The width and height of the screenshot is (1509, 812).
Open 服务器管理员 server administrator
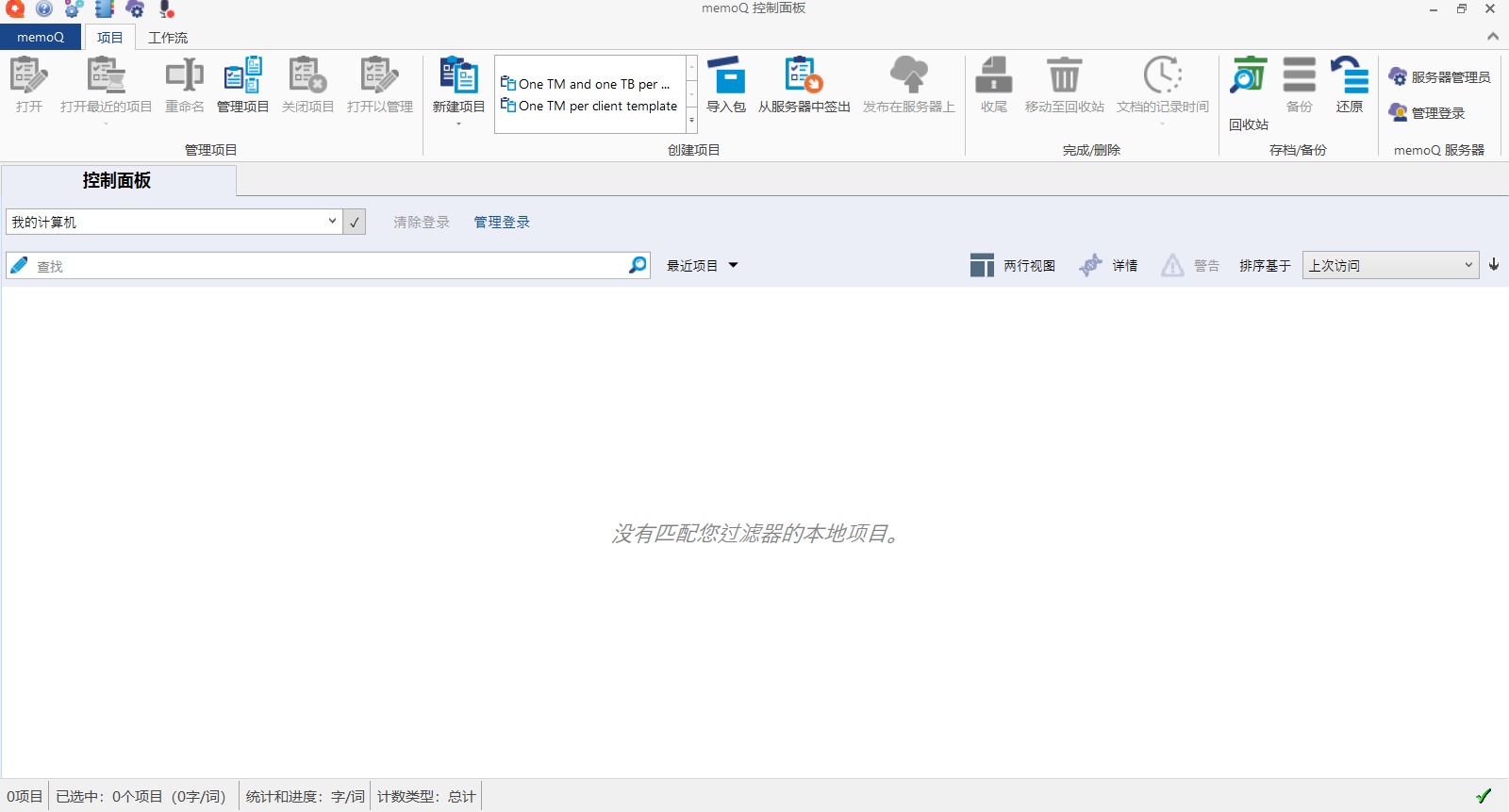[1439, 77]
